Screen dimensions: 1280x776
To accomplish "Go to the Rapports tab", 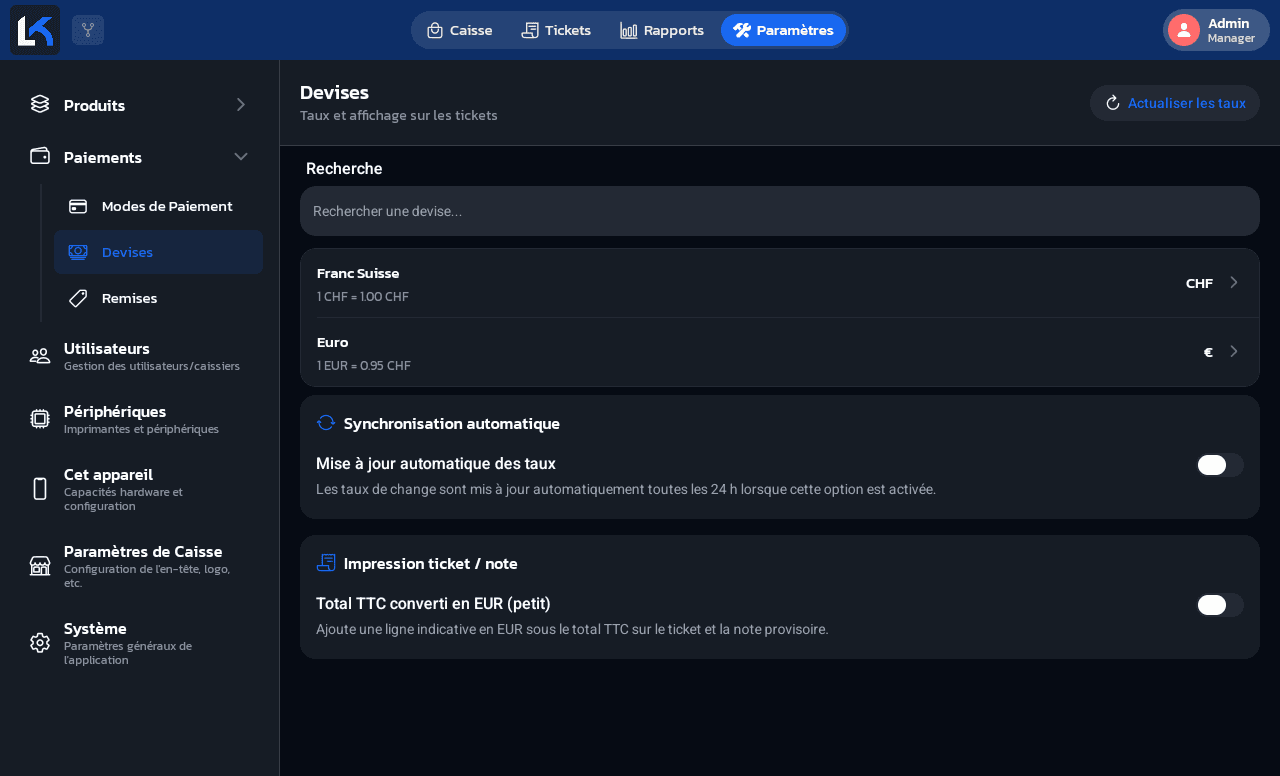I will (662, 30).
